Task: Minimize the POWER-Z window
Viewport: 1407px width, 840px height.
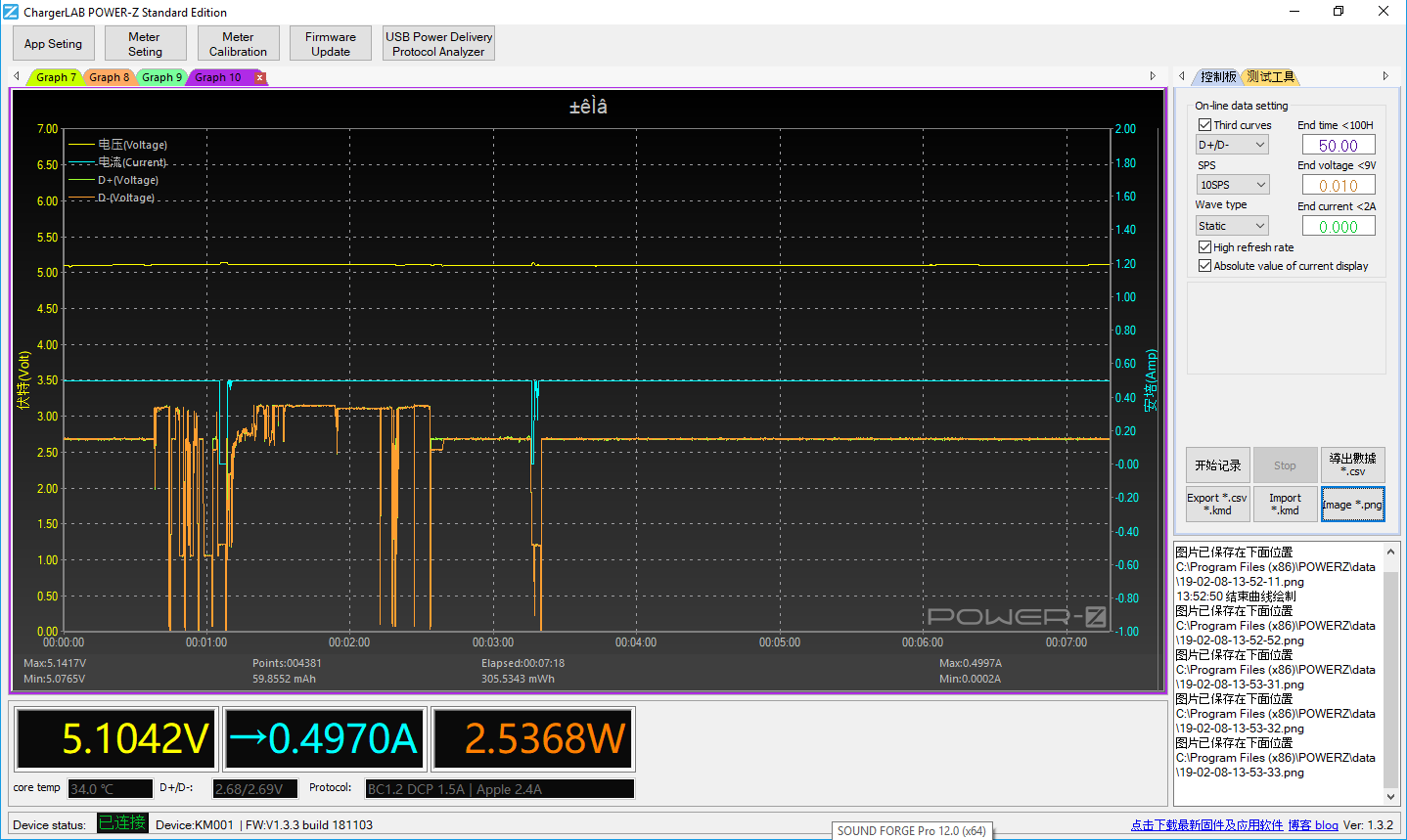Action: pos(1294,12)
